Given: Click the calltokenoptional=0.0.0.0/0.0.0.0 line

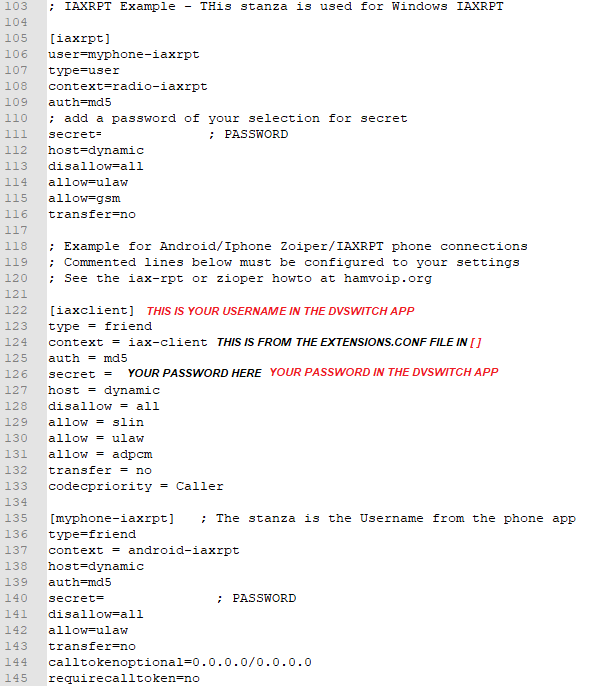Looking at the screenshot, I should click(180, 662).
